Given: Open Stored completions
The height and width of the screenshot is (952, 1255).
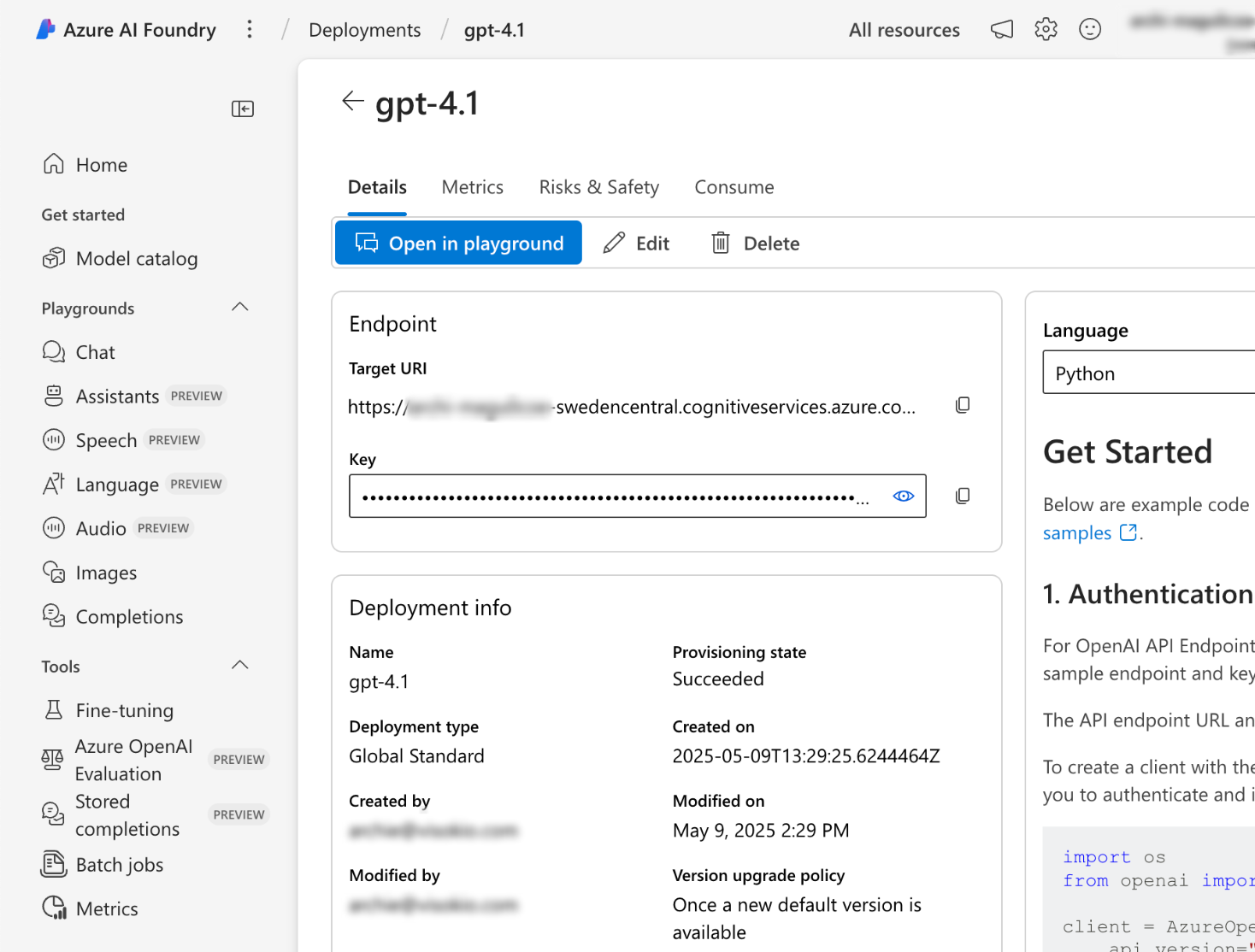Looking at the screenshot, I should click(x=154, y=815).
